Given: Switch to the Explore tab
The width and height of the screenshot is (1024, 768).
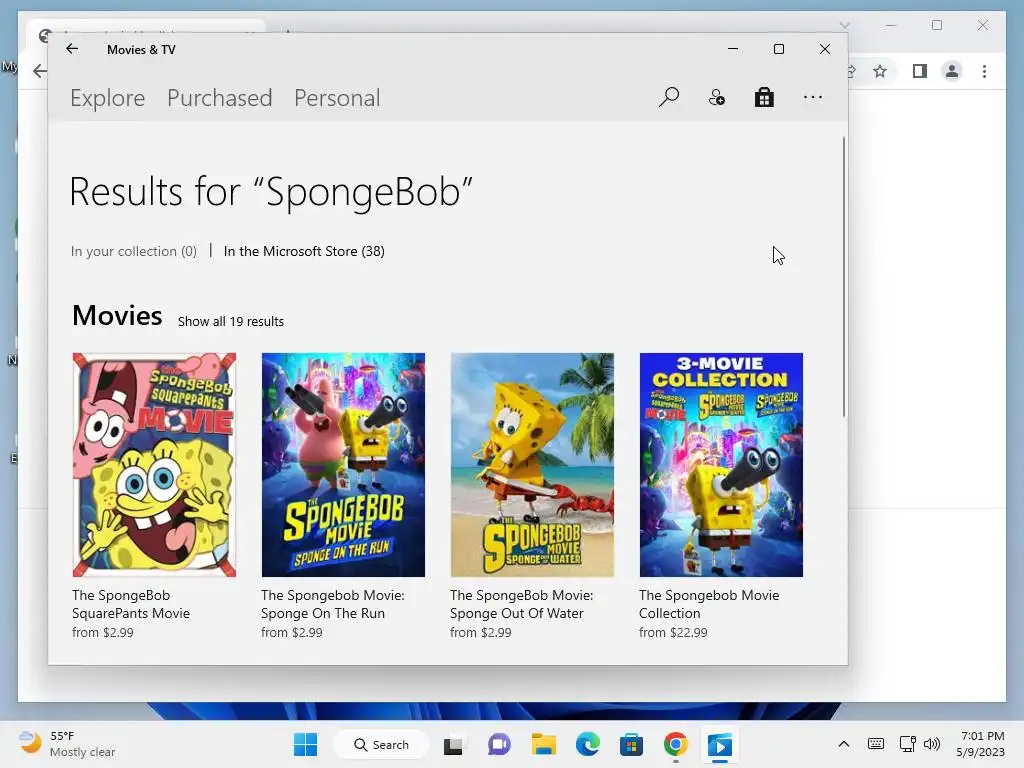Looking at the screenshot, I should coord(108,98).
